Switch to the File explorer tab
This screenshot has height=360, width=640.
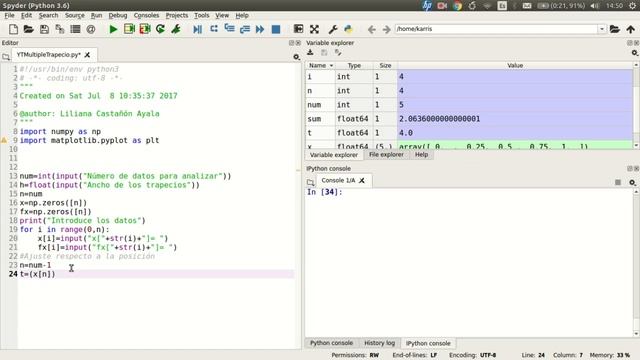pos(386,155)
